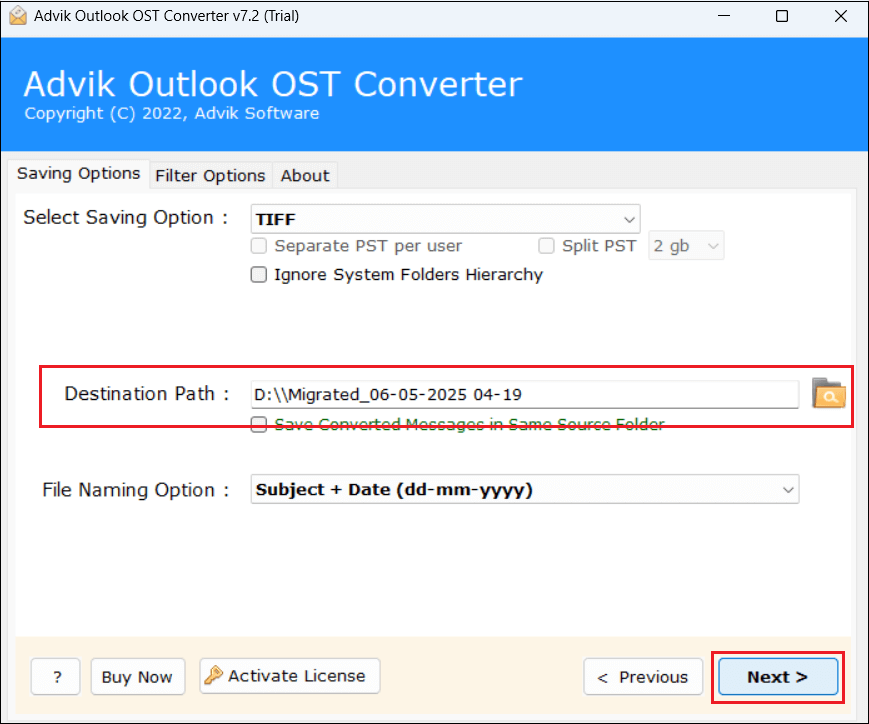Viewport: 869px width, 724px height.
Task: Check the Separate PST per user option
Action: click(x=259, y=246)
